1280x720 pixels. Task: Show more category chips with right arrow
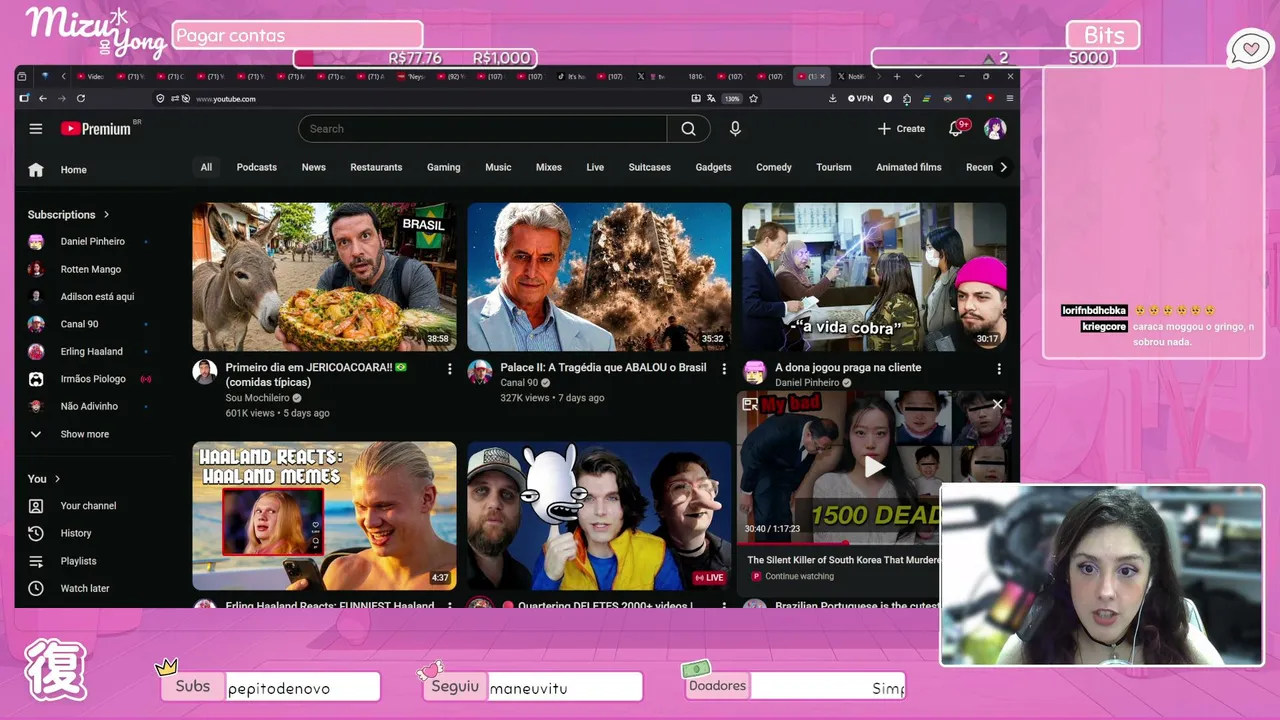[x=1003, y=167]
